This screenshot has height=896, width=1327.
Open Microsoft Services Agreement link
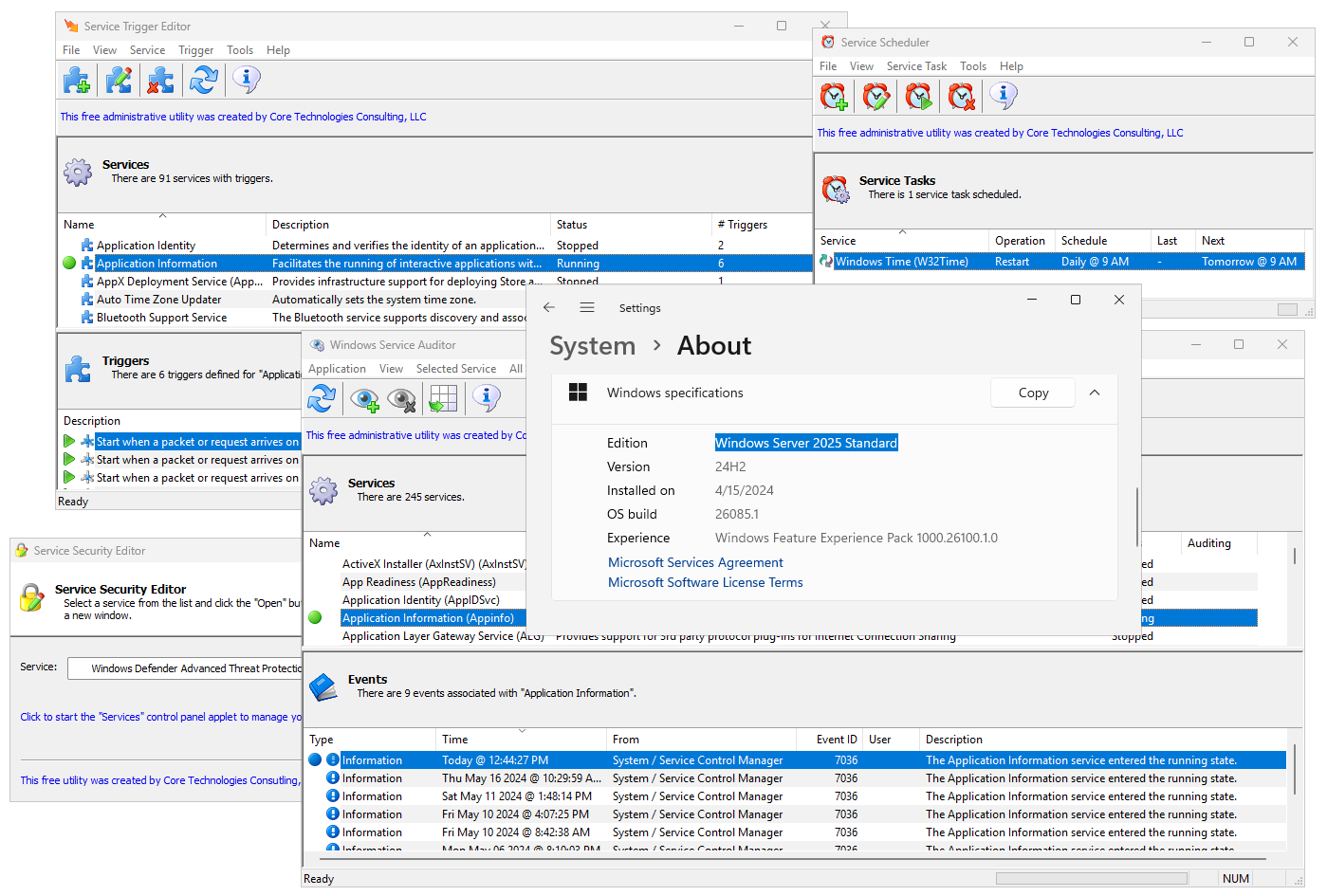(695, 562)
